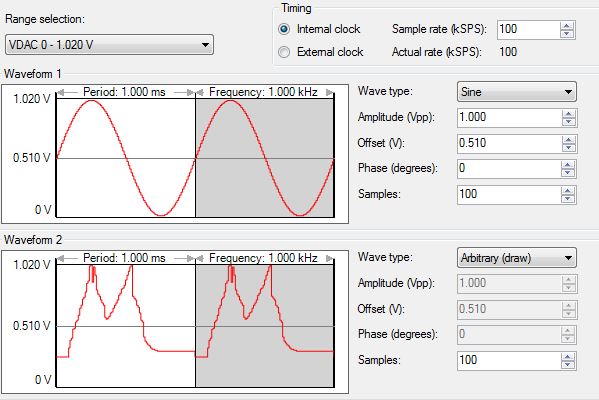Image resolution: width=599 pixels, height=400 pixels.
Task: Open Waveform 1 Wave type Sine dropdown
Action: [x=516, y=92]
